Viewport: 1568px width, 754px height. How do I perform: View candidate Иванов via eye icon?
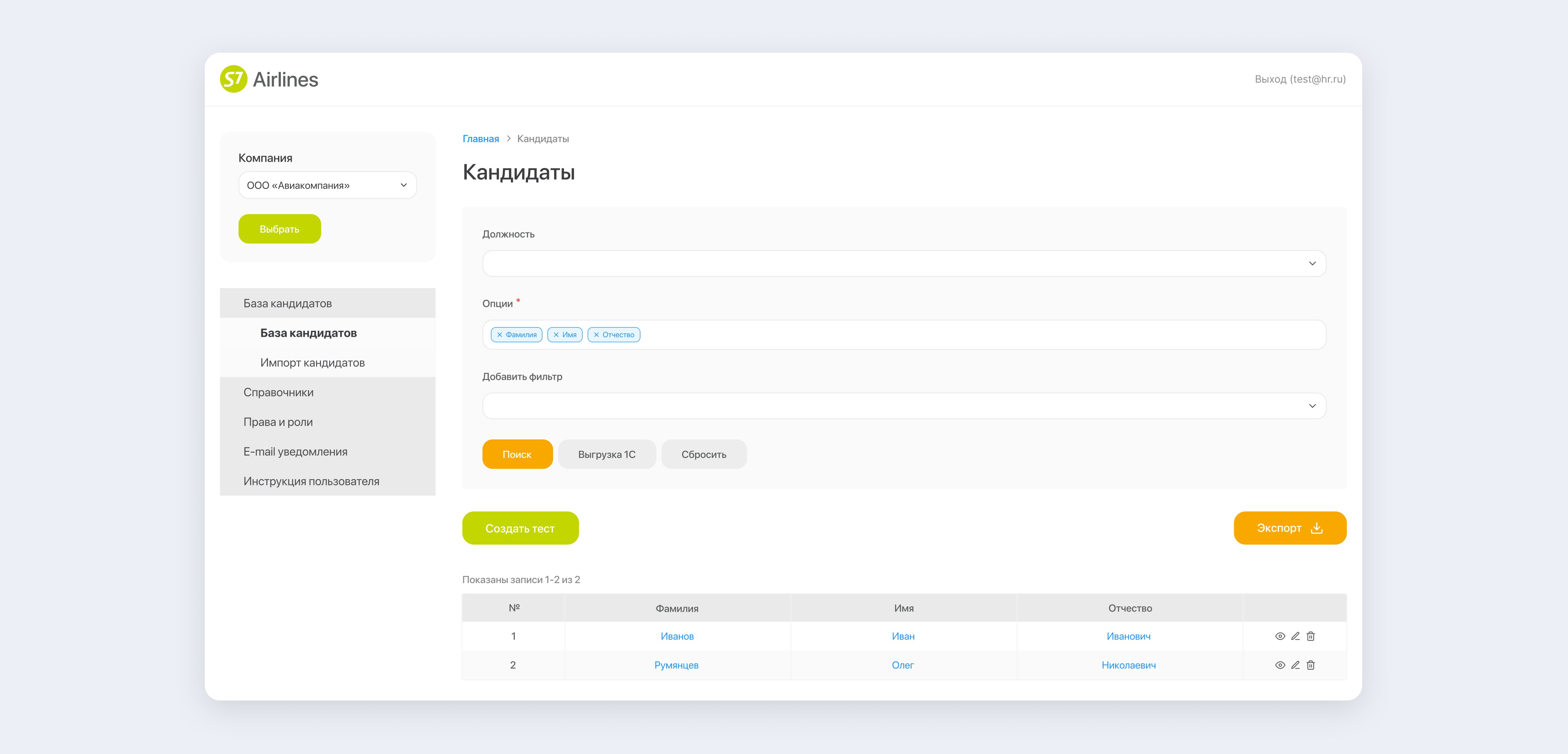tap(1280, 636)
